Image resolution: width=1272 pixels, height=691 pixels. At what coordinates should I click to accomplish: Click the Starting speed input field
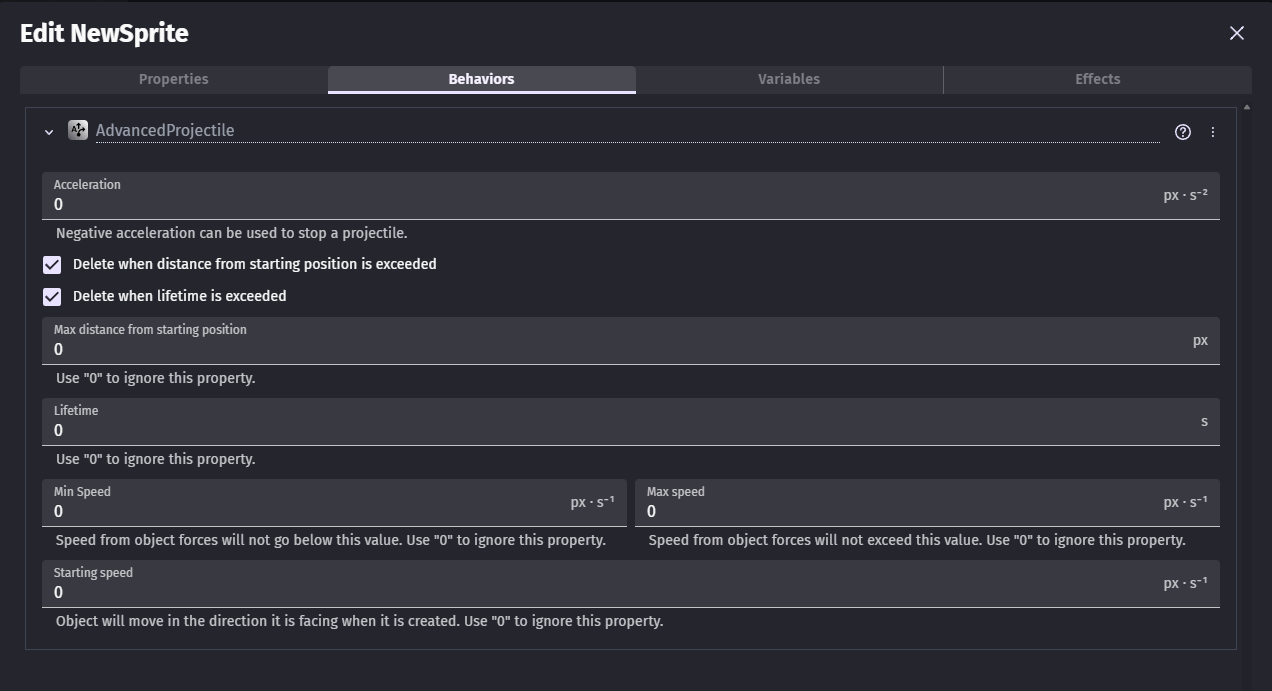coord(600,593)
